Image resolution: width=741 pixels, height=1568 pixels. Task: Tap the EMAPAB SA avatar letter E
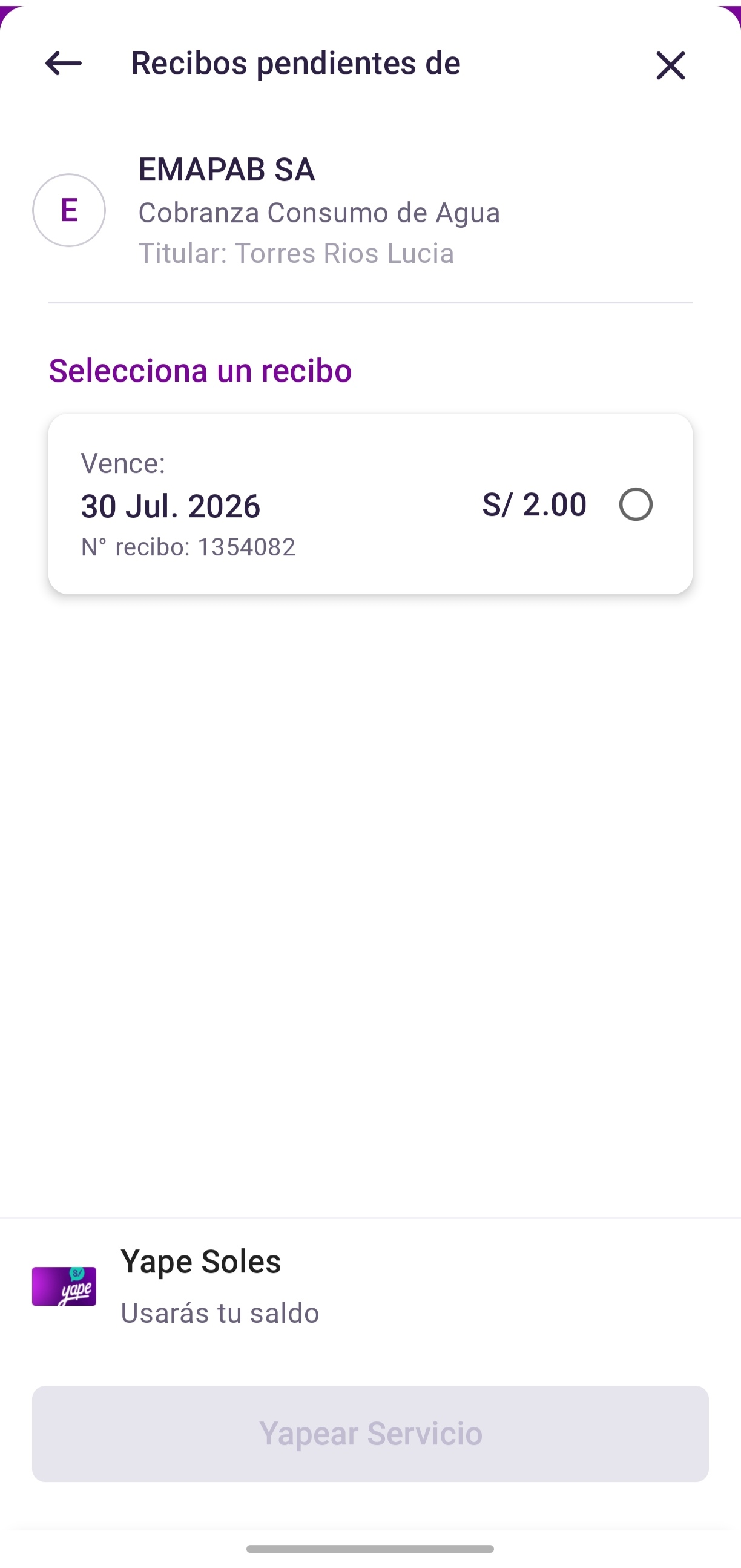(x=69, y=210)
